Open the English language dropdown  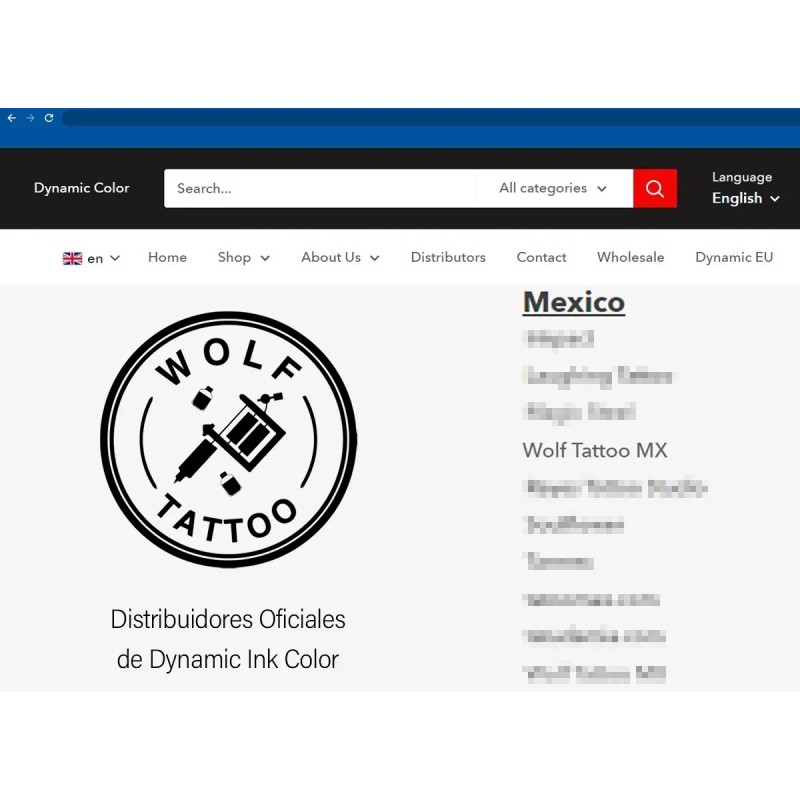point(745,198)
